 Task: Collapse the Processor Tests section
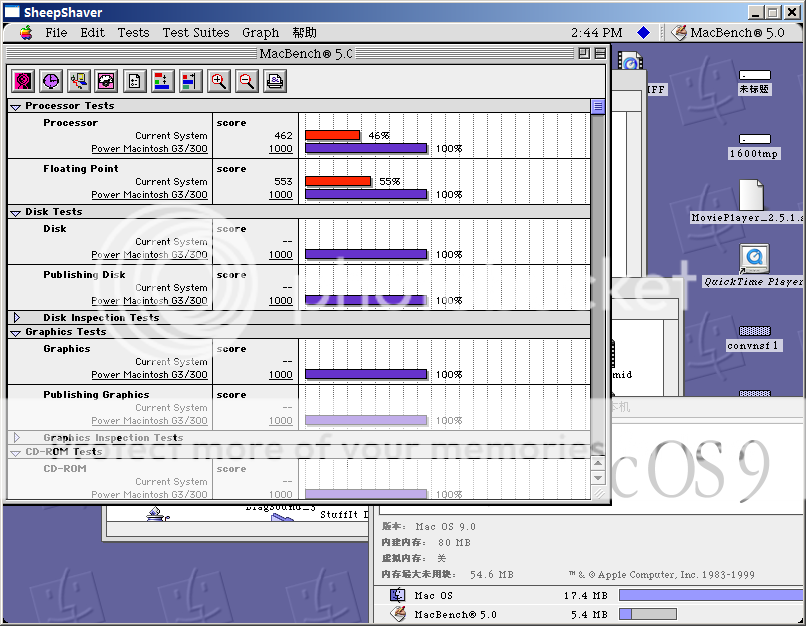16,106
